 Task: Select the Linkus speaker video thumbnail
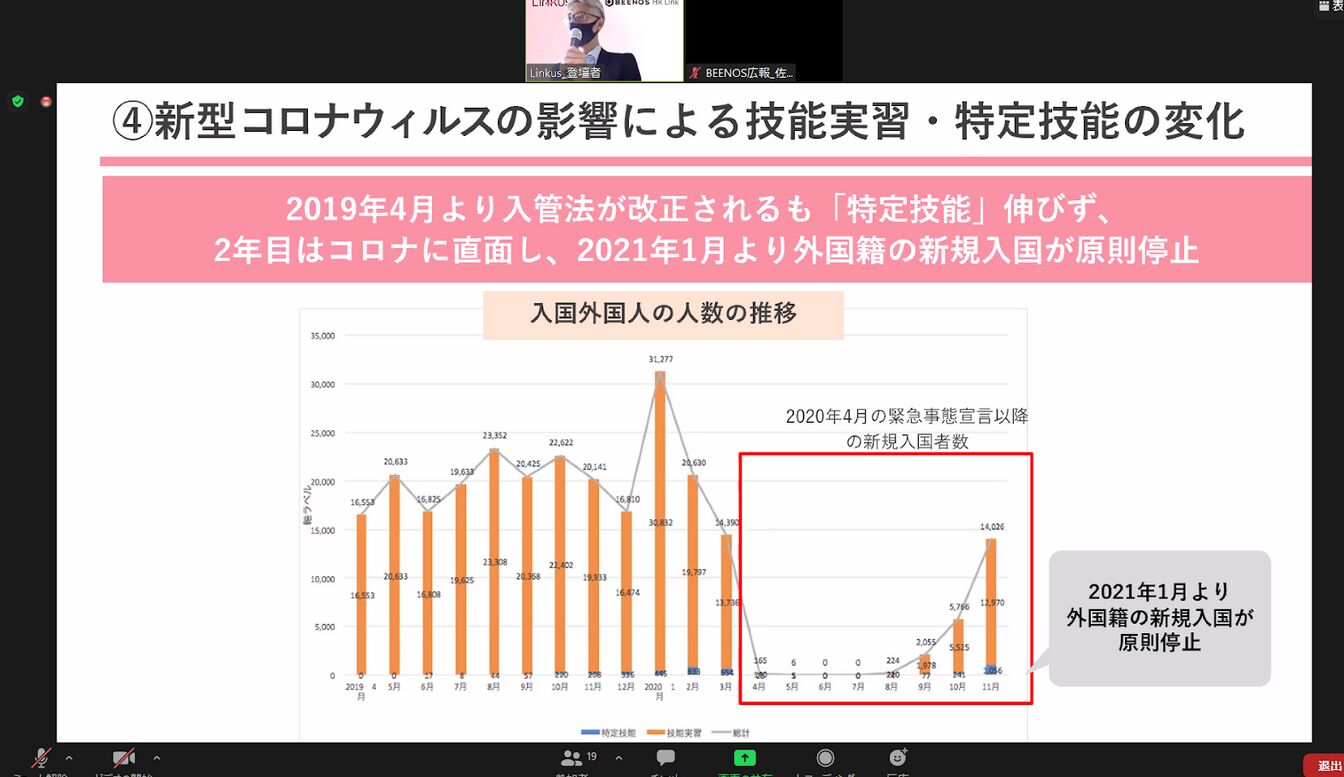(605, 40)
